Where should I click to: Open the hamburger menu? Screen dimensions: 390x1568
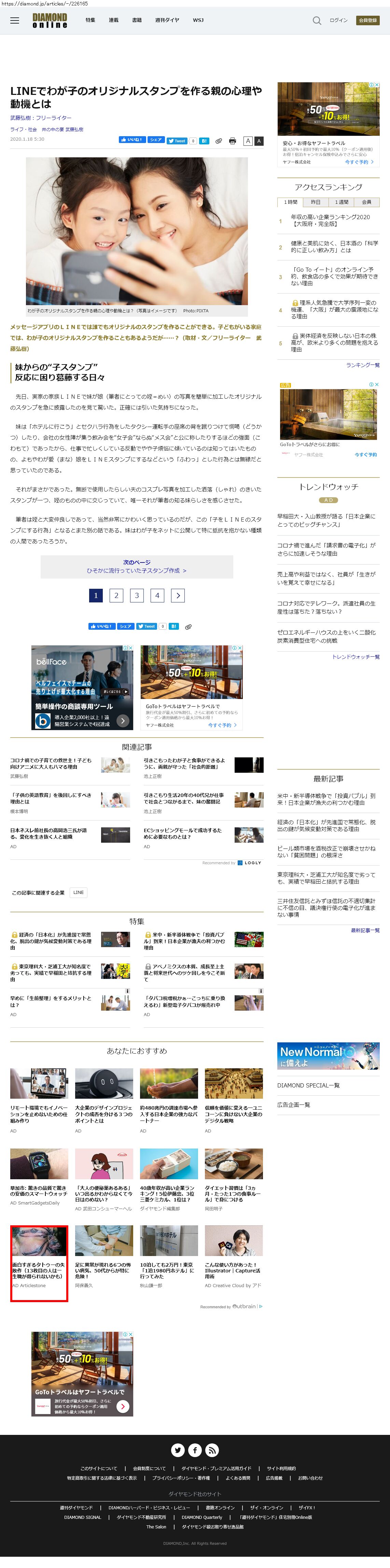15,21
